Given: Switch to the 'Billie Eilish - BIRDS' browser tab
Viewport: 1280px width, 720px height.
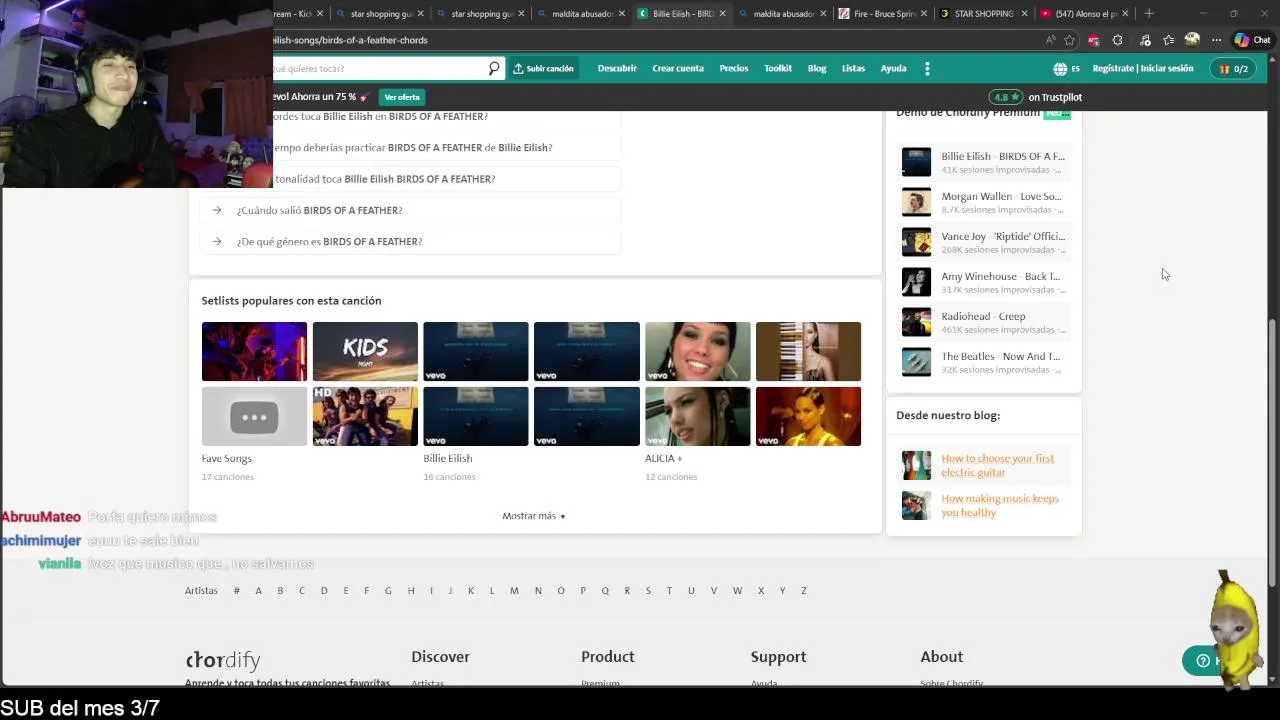Looking at the screenshot, I should [x=683, y=14].
